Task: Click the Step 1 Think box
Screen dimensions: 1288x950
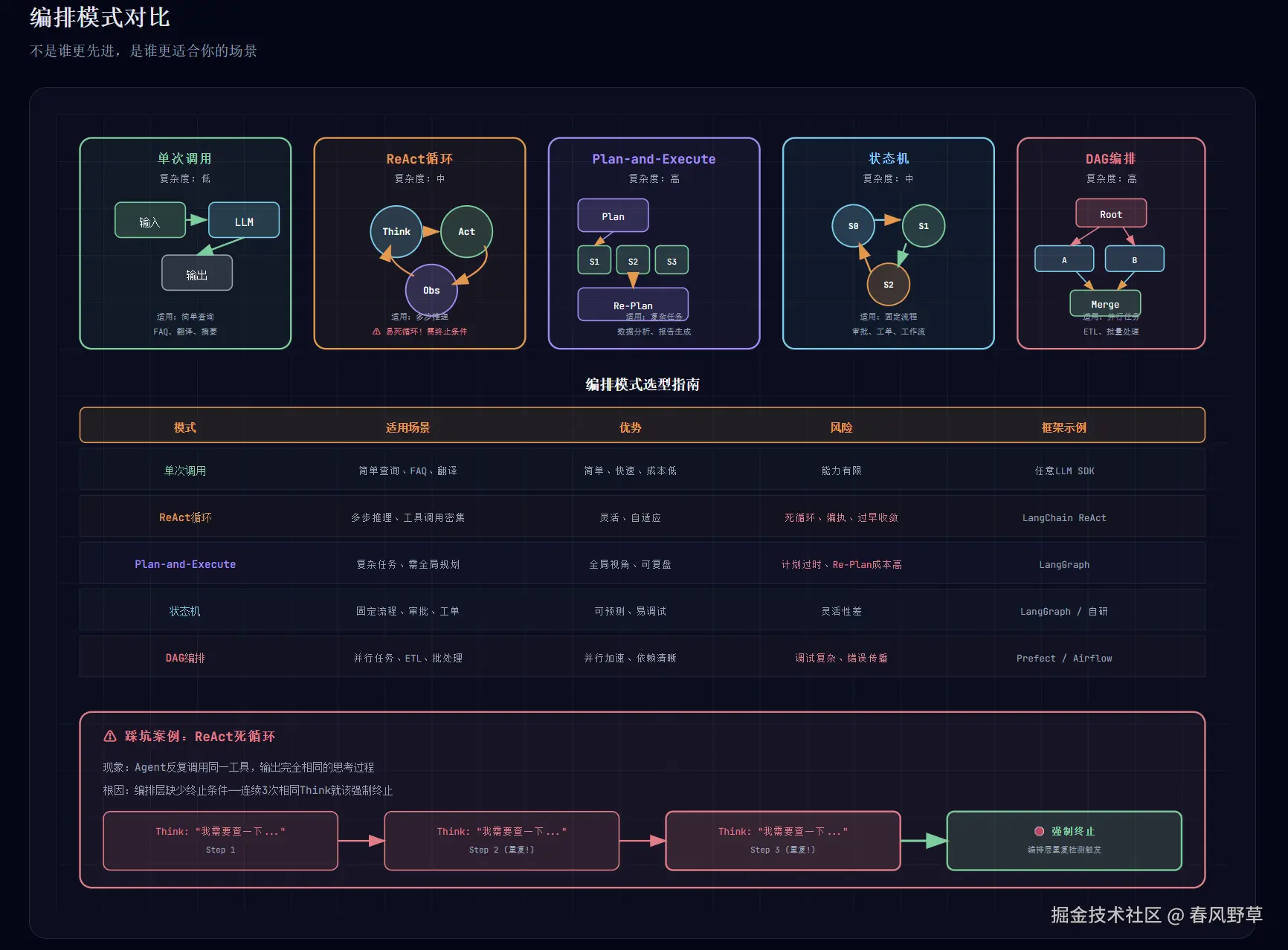Action: [x=220, y=841]
